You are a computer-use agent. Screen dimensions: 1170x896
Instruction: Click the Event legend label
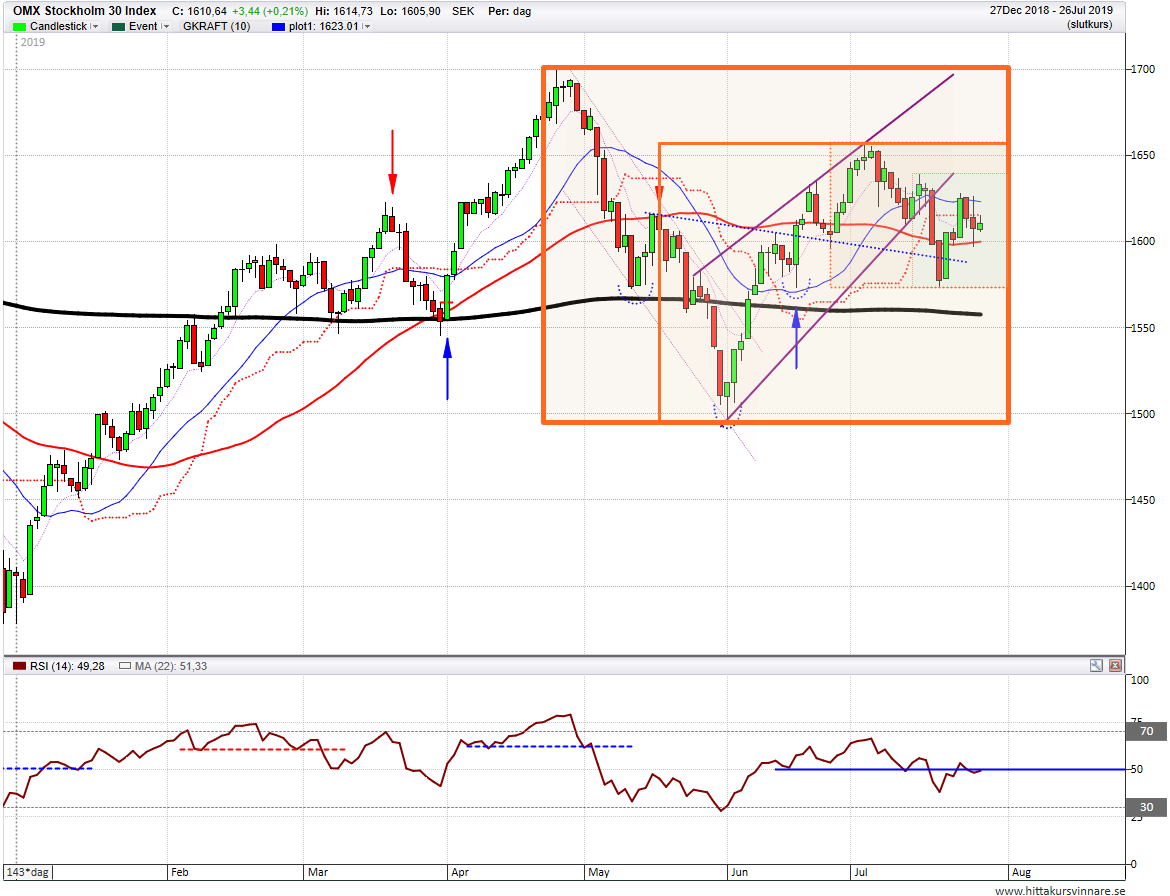(x=143, y=26)
